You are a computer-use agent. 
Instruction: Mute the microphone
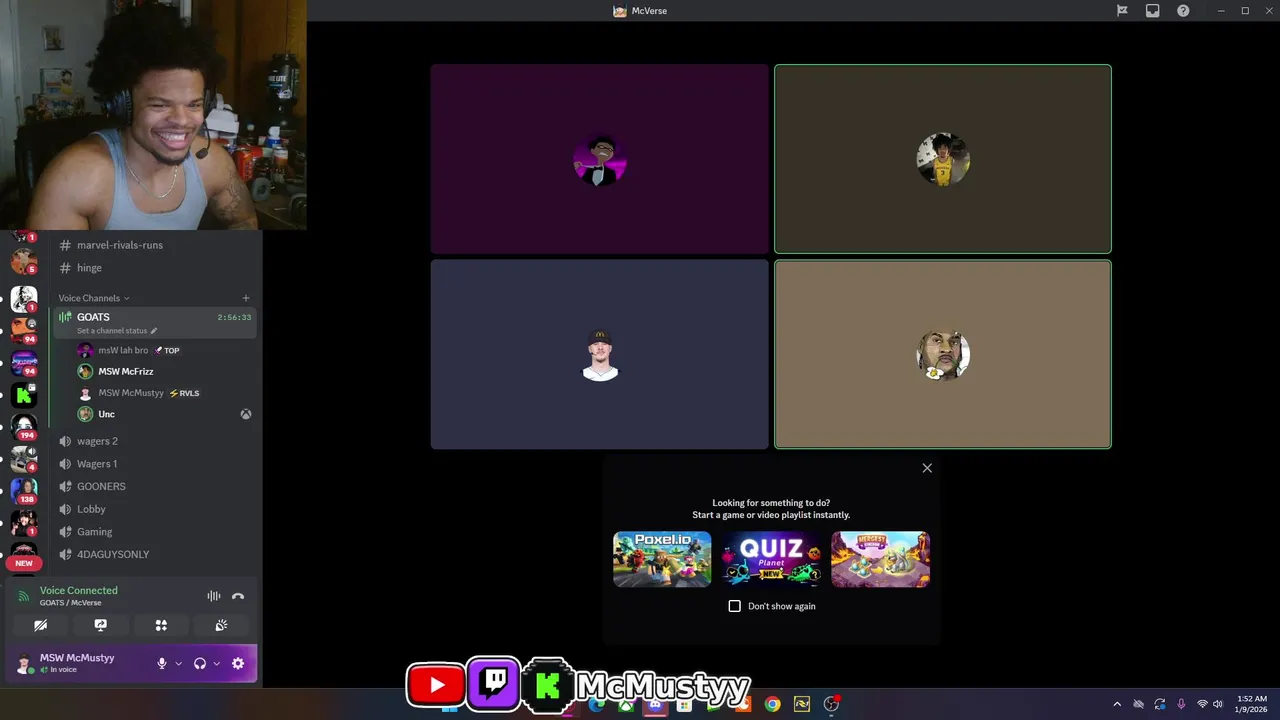click(x=161, y=663)
